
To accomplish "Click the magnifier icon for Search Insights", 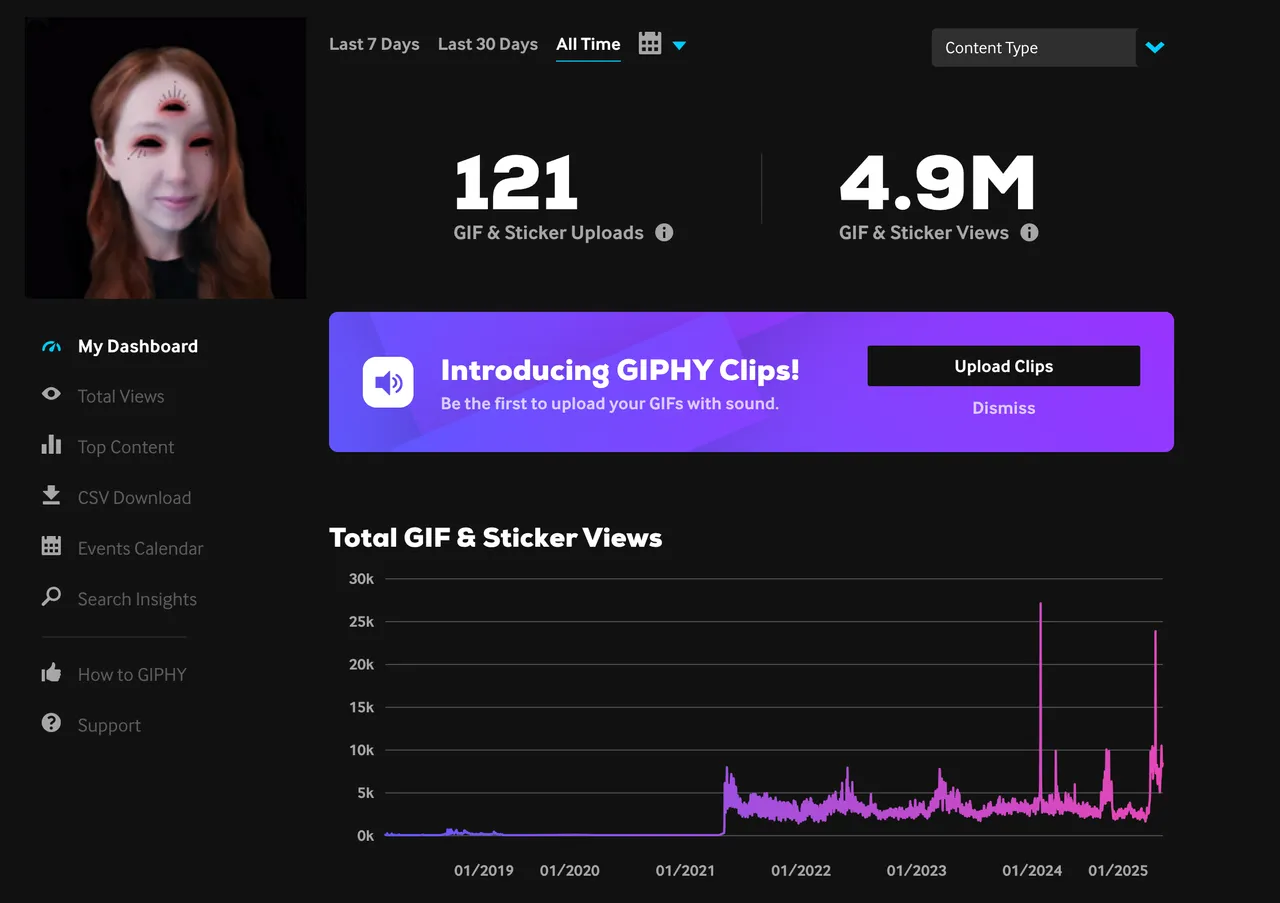I will [x=51, y=597].
